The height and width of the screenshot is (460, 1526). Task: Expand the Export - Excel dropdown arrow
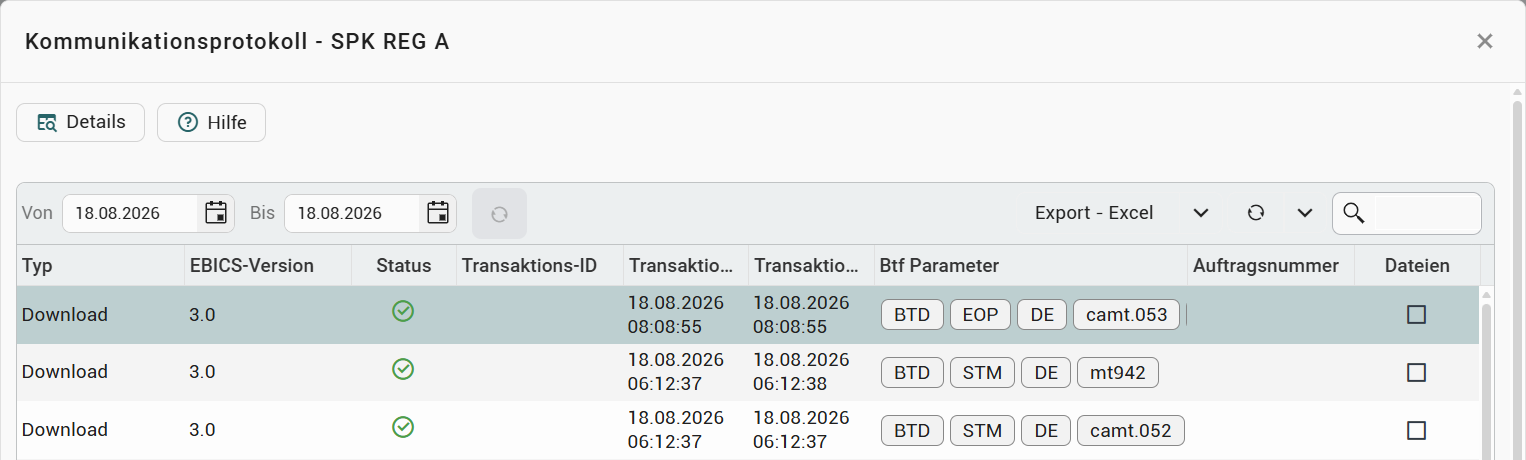[x=1202, y=213]
